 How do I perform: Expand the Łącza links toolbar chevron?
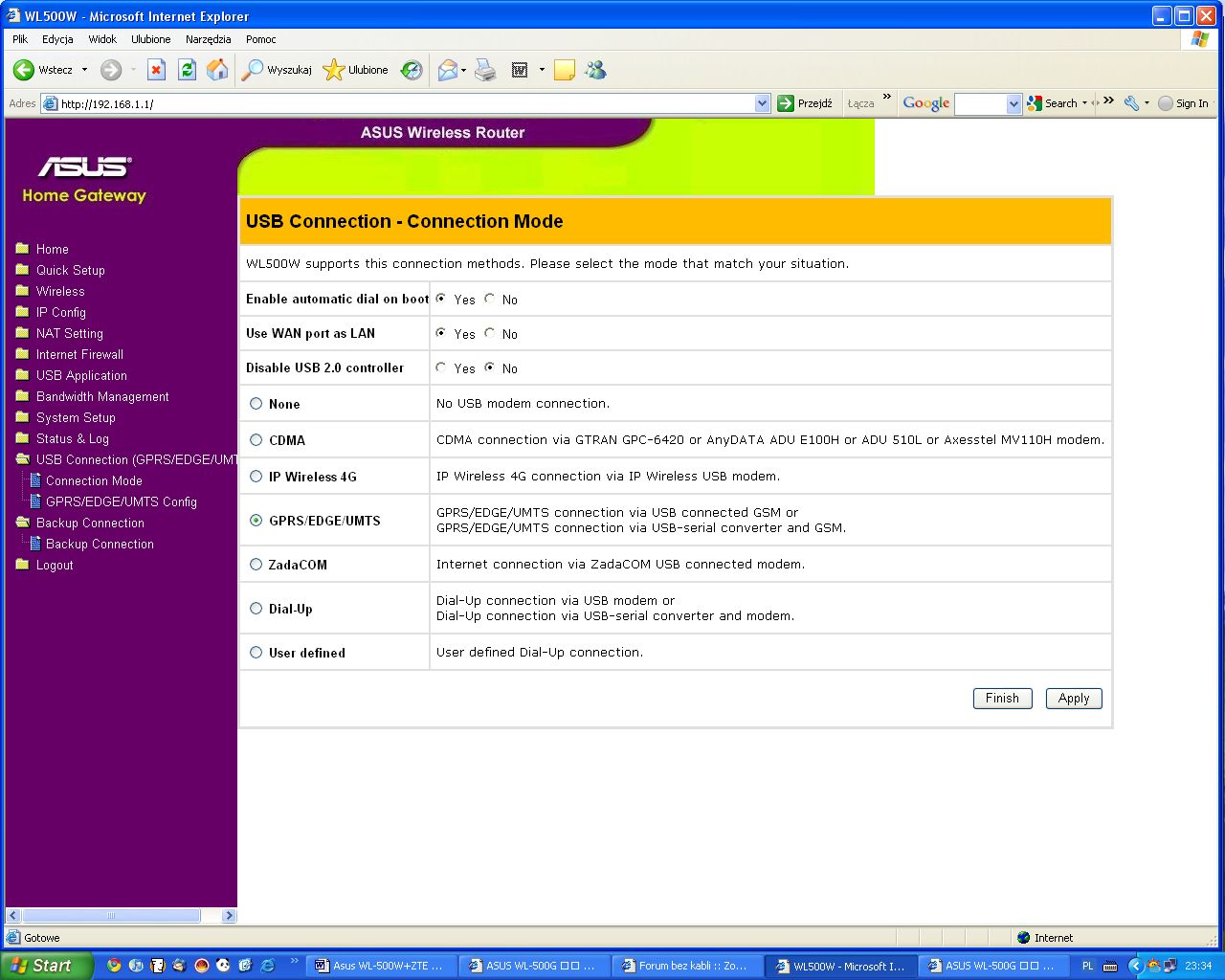[887, 98]
